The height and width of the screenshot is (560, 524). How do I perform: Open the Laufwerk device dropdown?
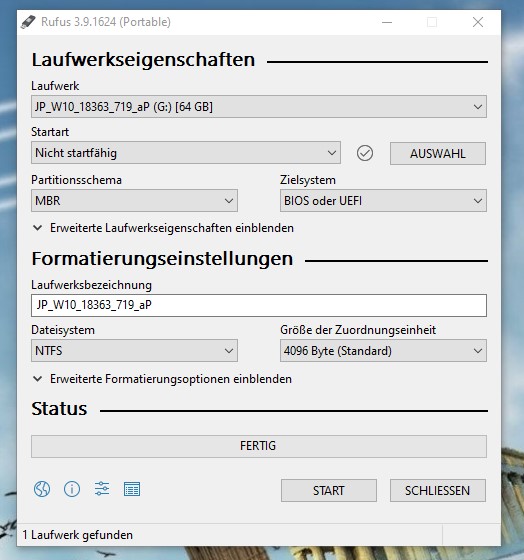tap(259, 106)
